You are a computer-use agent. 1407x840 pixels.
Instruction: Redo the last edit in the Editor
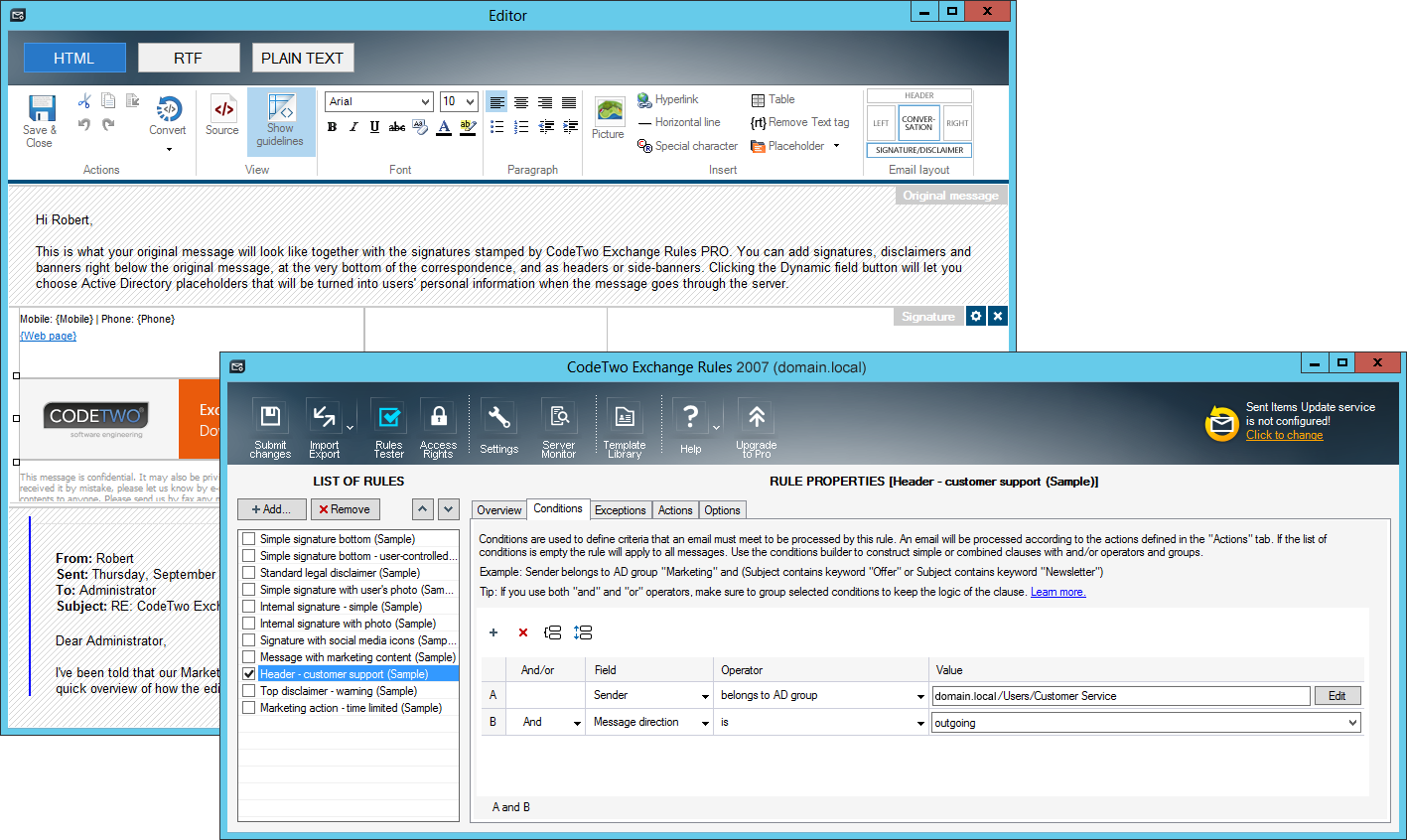tap(108, 124)
